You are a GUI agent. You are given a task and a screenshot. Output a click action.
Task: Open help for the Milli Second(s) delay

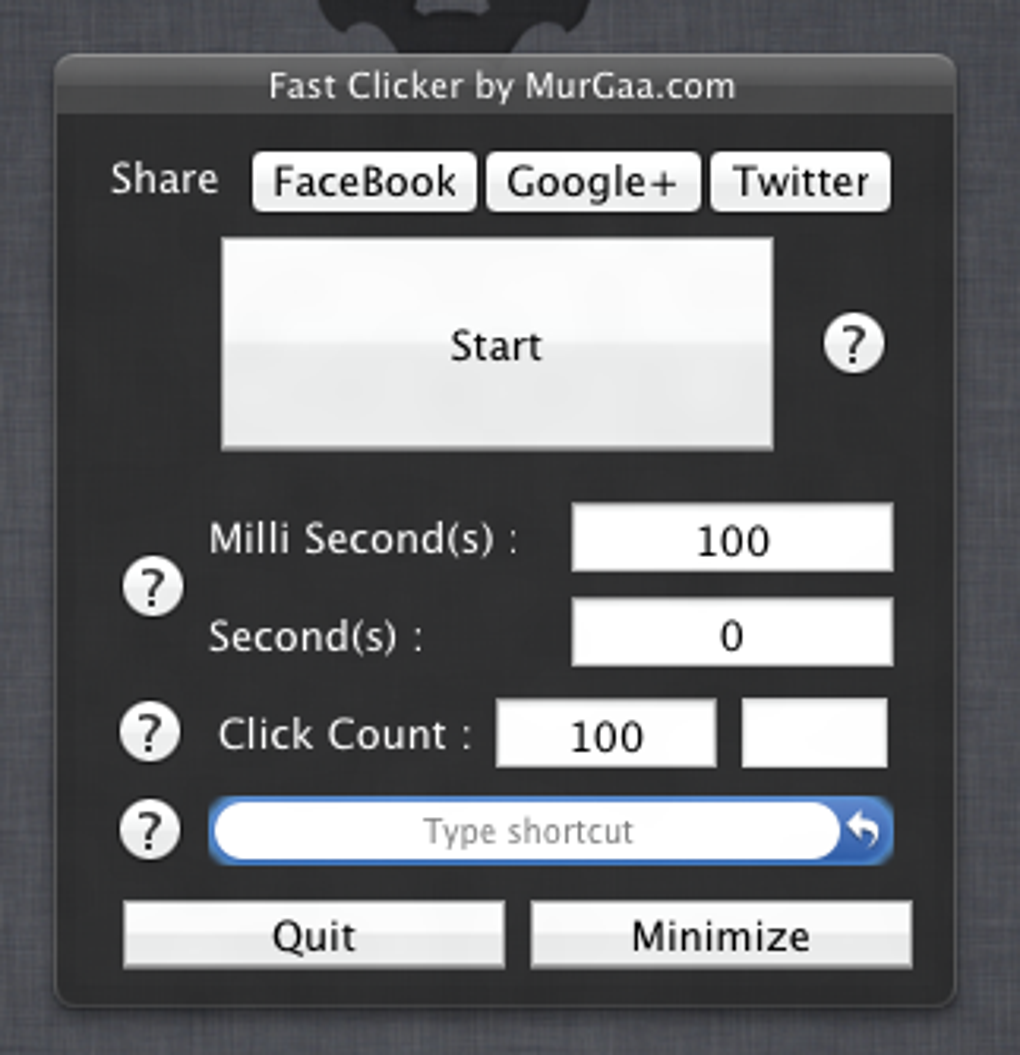coord(153,587)
